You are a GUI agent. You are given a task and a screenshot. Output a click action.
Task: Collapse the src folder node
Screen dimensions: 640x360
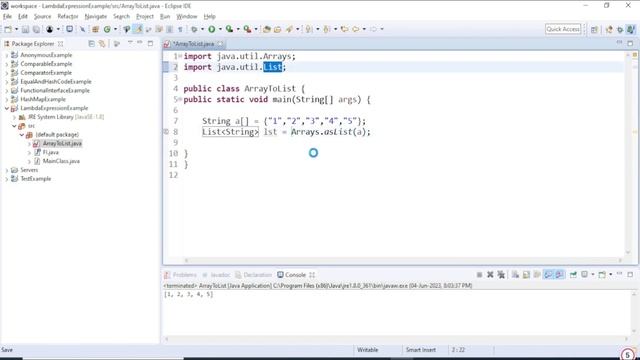click(x=14, y=126)
